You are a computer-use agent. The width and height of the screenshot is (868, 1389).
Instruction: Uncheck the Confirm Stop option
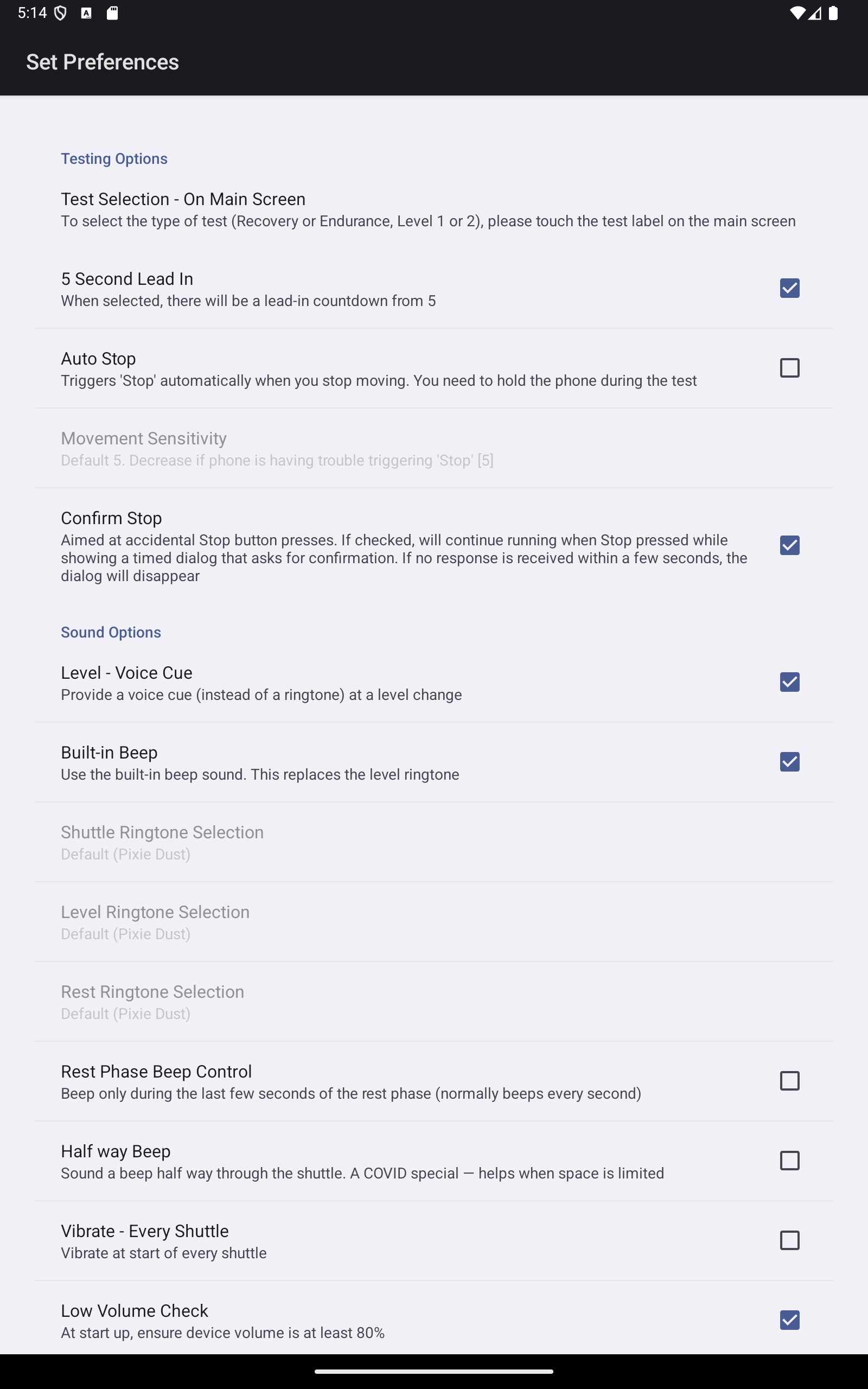790,545
